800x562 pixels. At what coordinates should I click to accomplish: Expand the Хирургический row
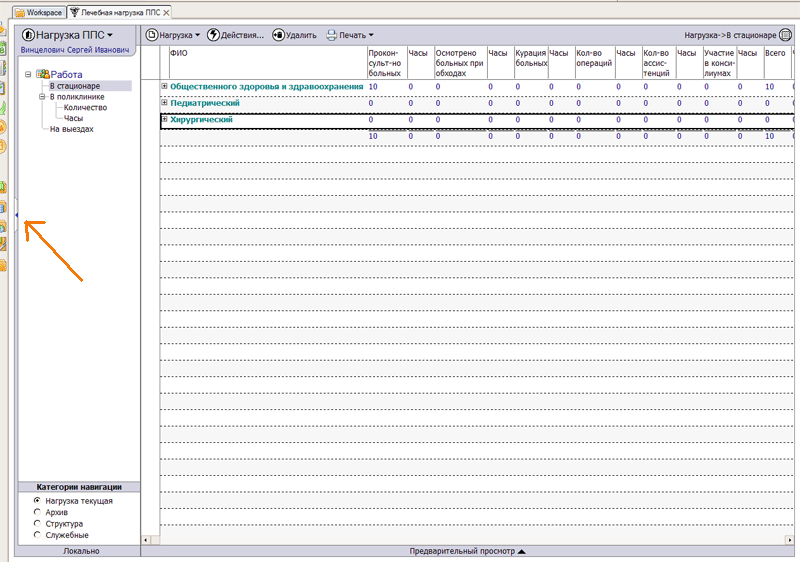pos(165,120)
